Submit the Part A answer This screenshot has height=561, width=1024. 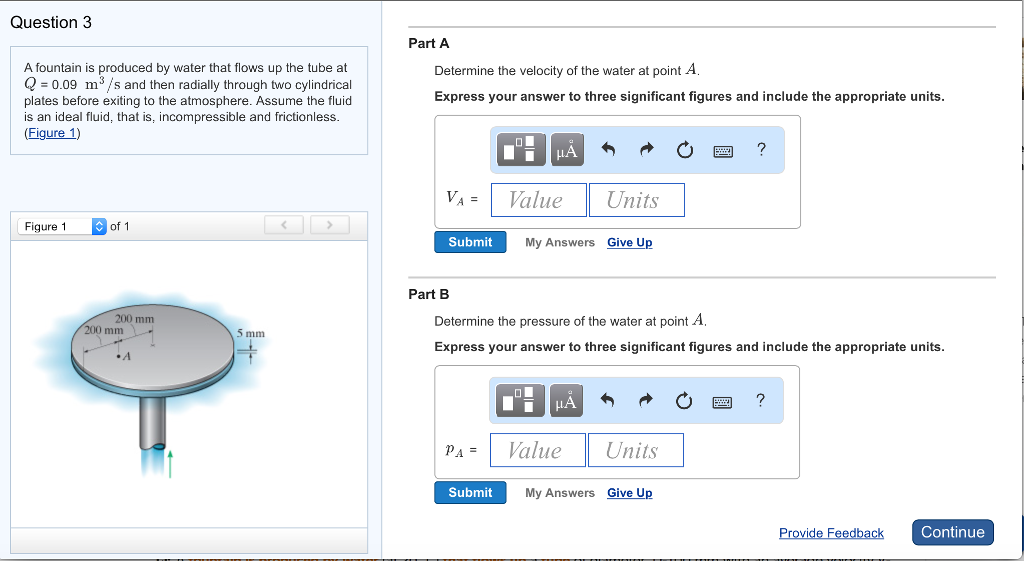coord(470,242)
